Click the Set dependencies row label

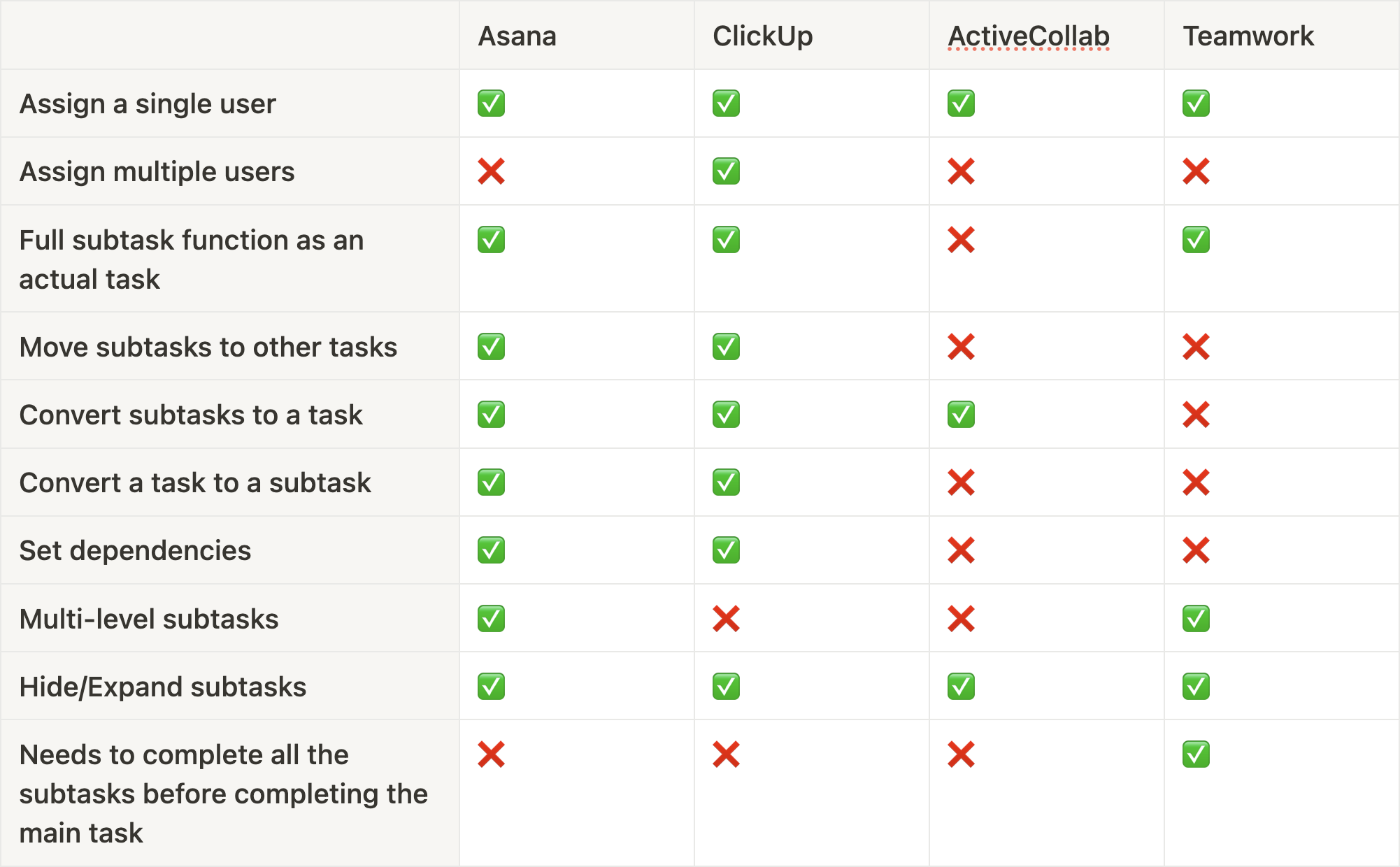pos(135,550)
